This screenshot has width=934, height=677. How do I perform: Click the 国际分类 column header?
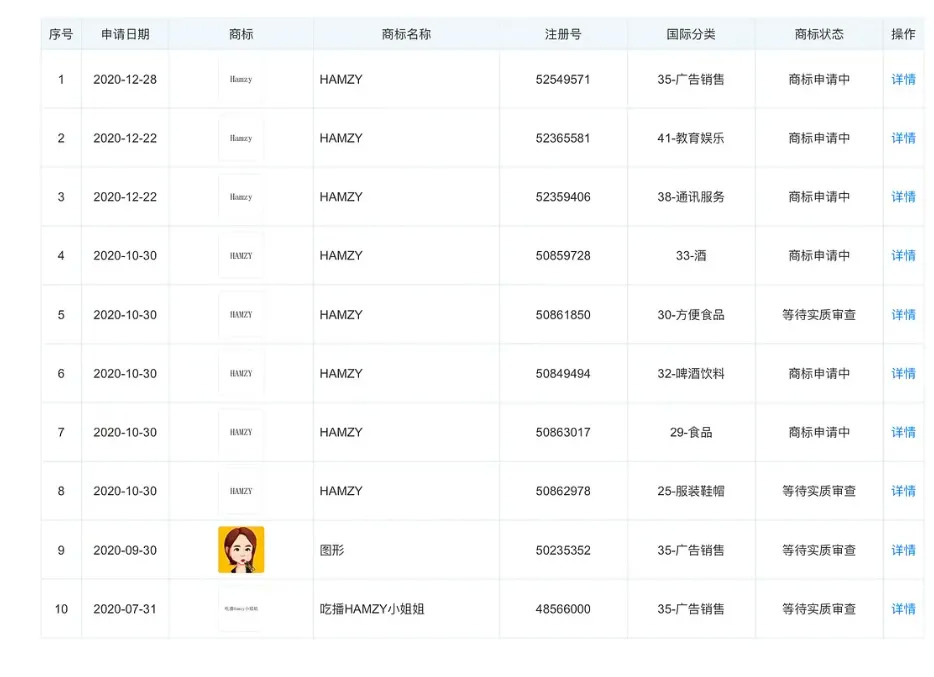pyautogui.click(x=691, y=34)
